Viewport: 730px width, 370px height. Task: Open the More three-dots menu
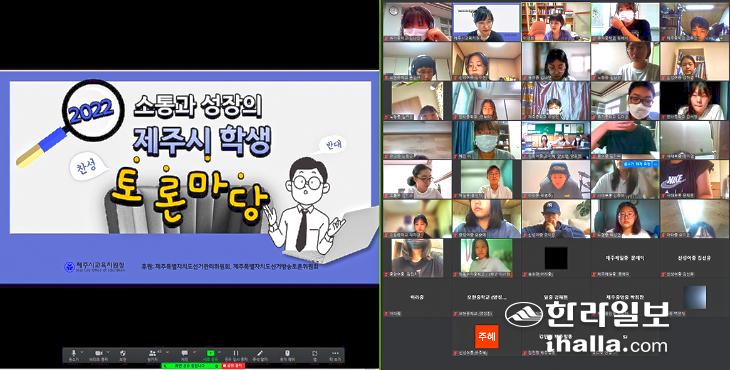pos(335,354)
